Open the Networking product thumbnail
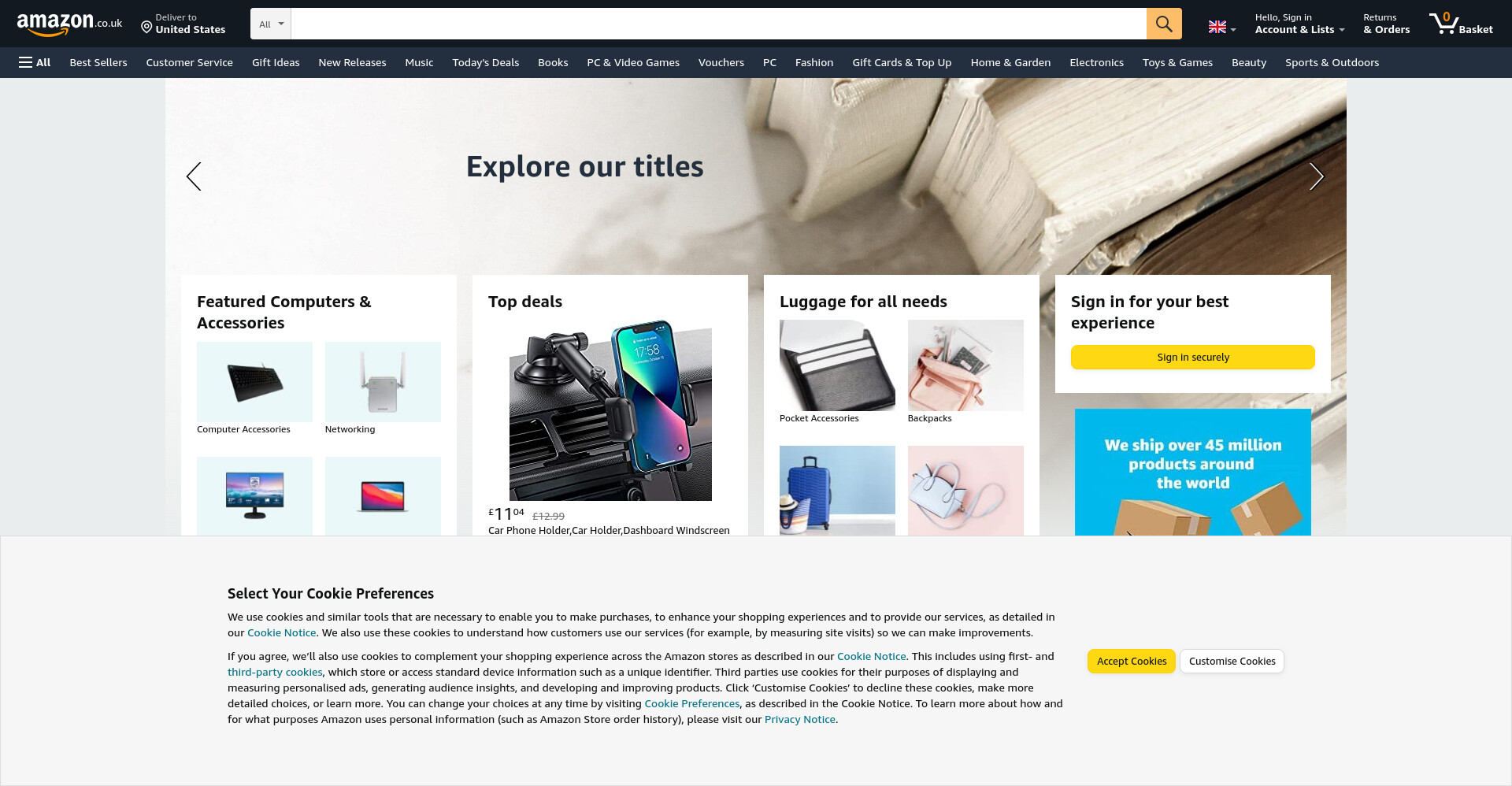 [x=383, y=382]
